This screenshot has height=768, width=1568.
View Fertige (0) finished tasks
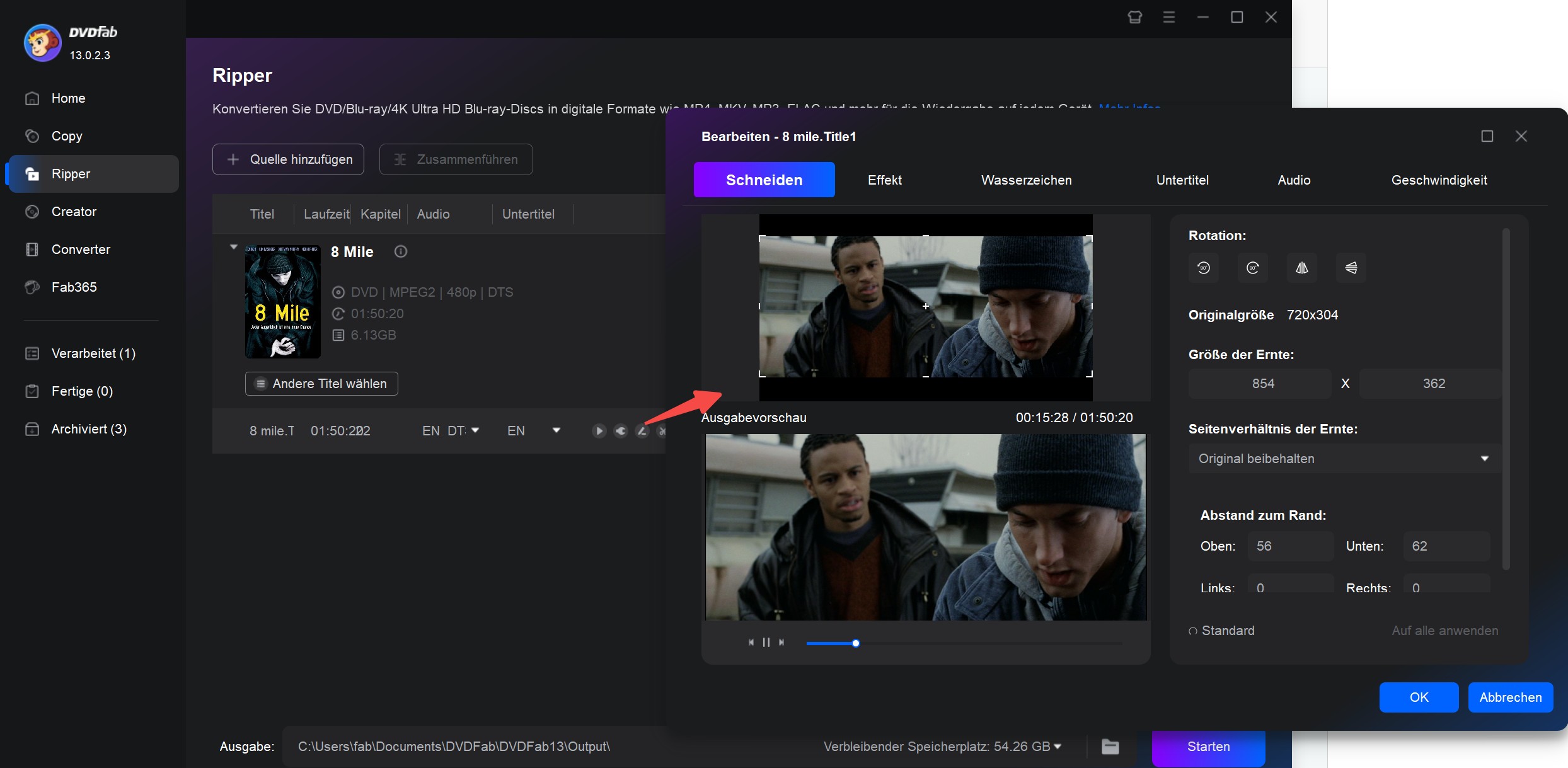click(93, 391)
